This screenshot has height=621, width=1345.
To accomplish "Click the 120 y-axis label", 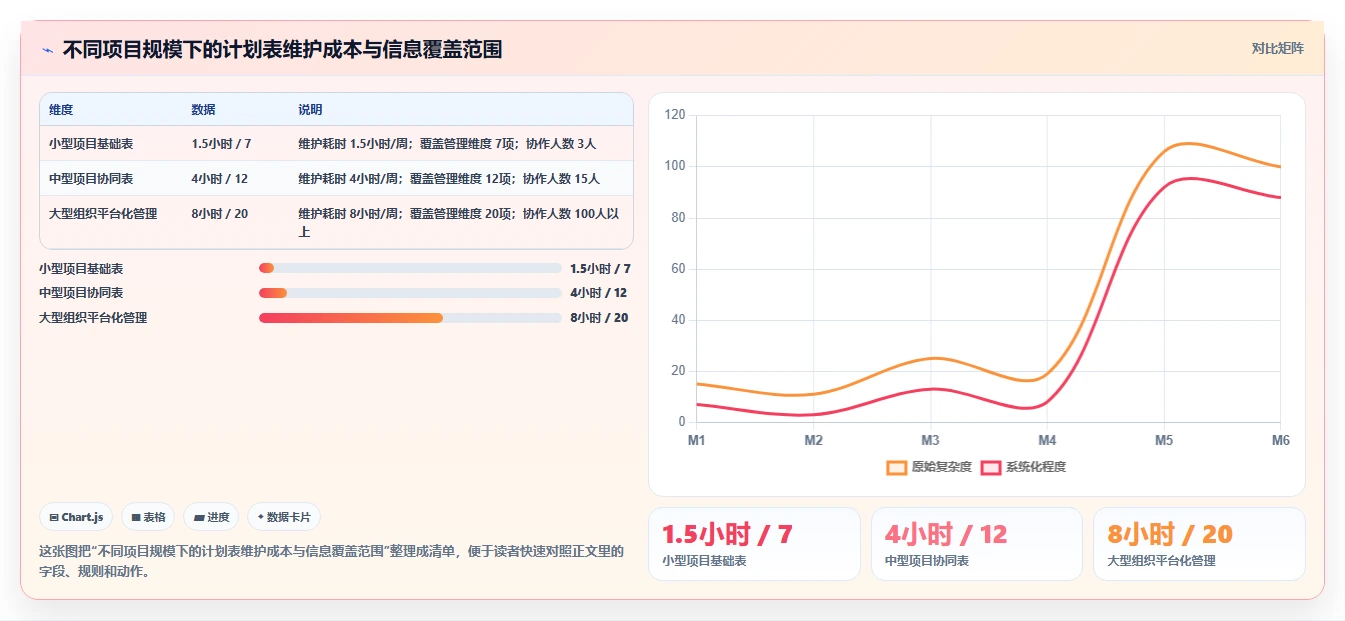I will 675,115.
